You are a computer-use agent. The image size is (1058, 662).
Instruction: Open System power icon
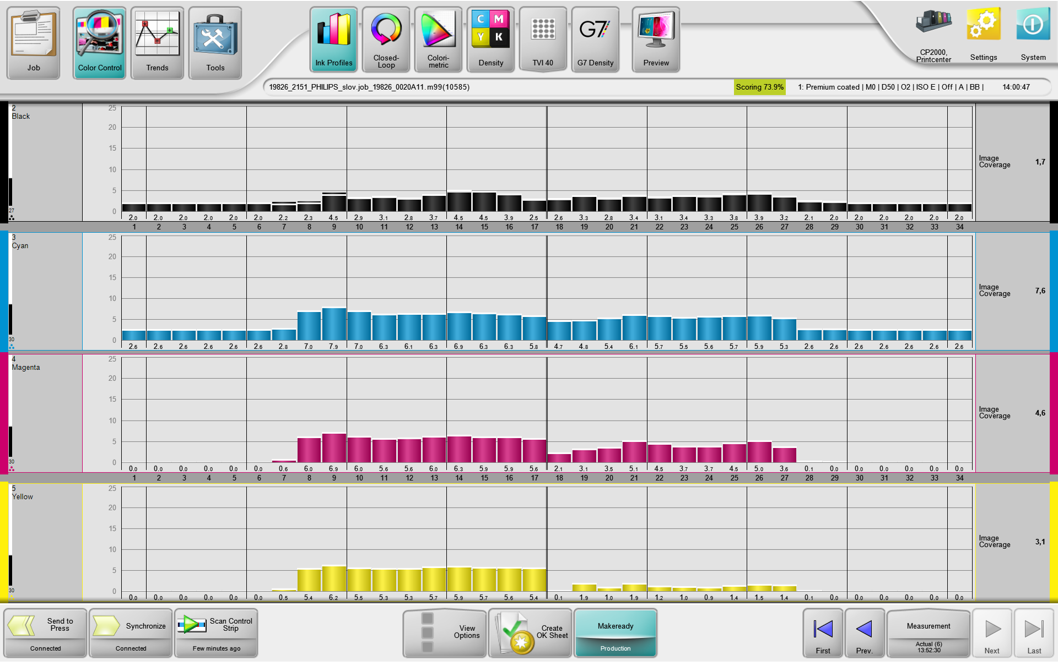[x=1033, y=35]
